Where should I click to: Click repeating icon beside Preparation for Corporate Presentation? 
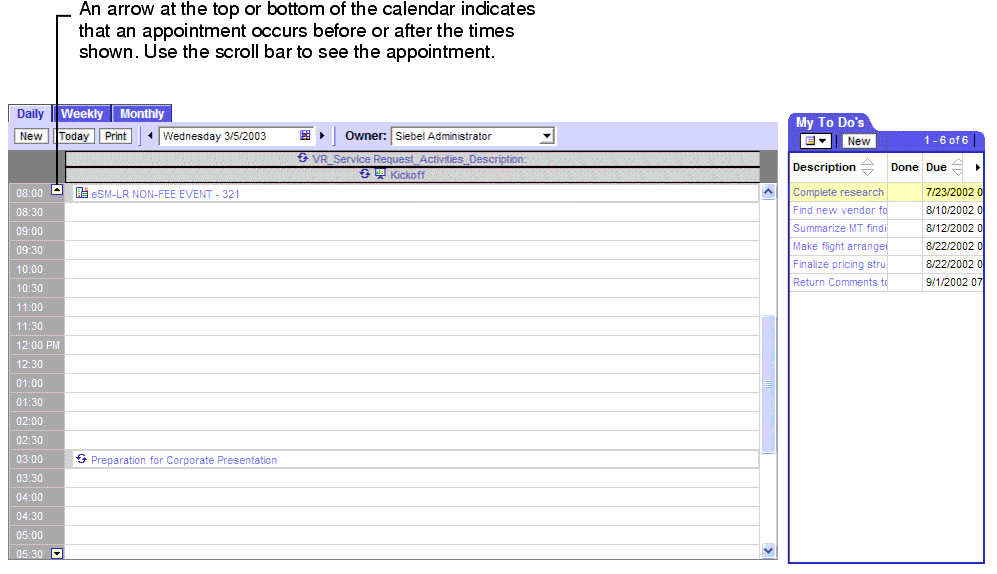(x=81, y=458)
